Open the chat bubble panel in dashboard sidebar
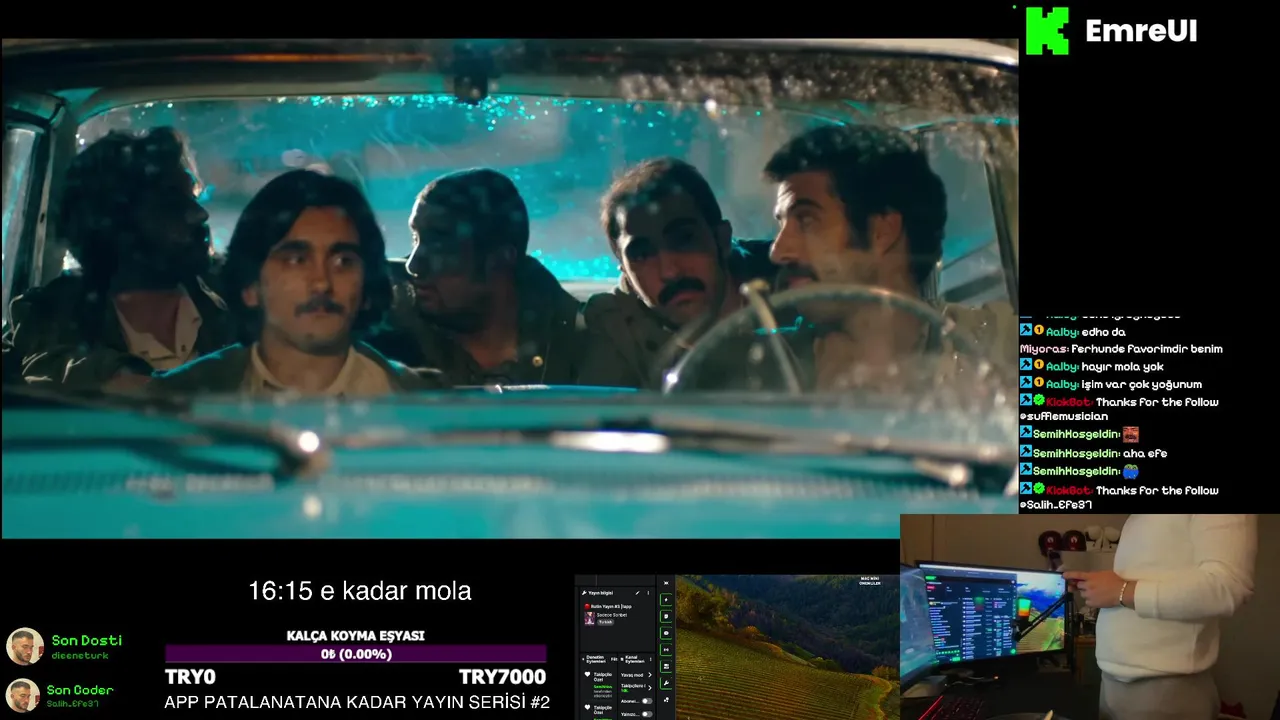 tap(666, 617)
